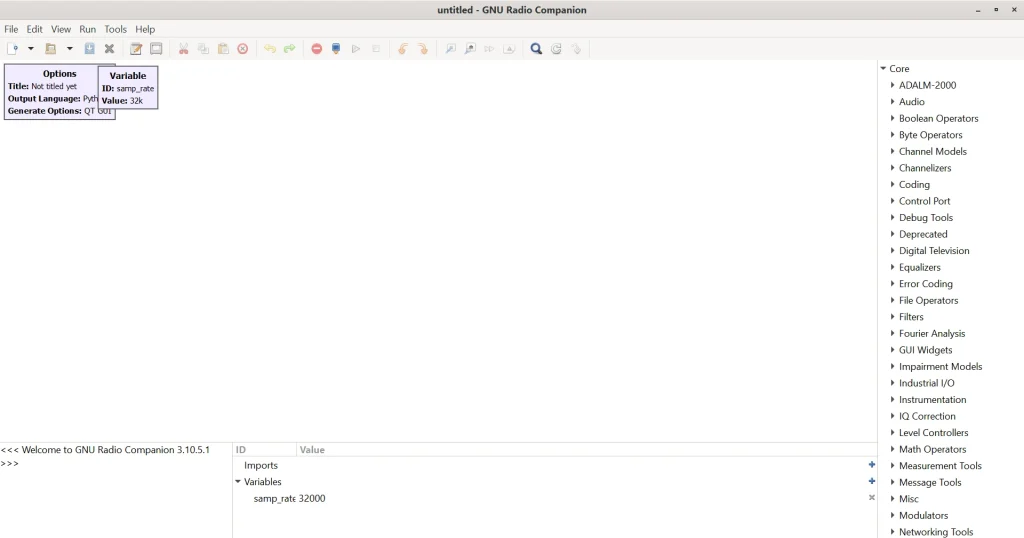Kill the running flow graph
Image resolution: width=1024 pixels, height=538 pixels.
[376, 49]
